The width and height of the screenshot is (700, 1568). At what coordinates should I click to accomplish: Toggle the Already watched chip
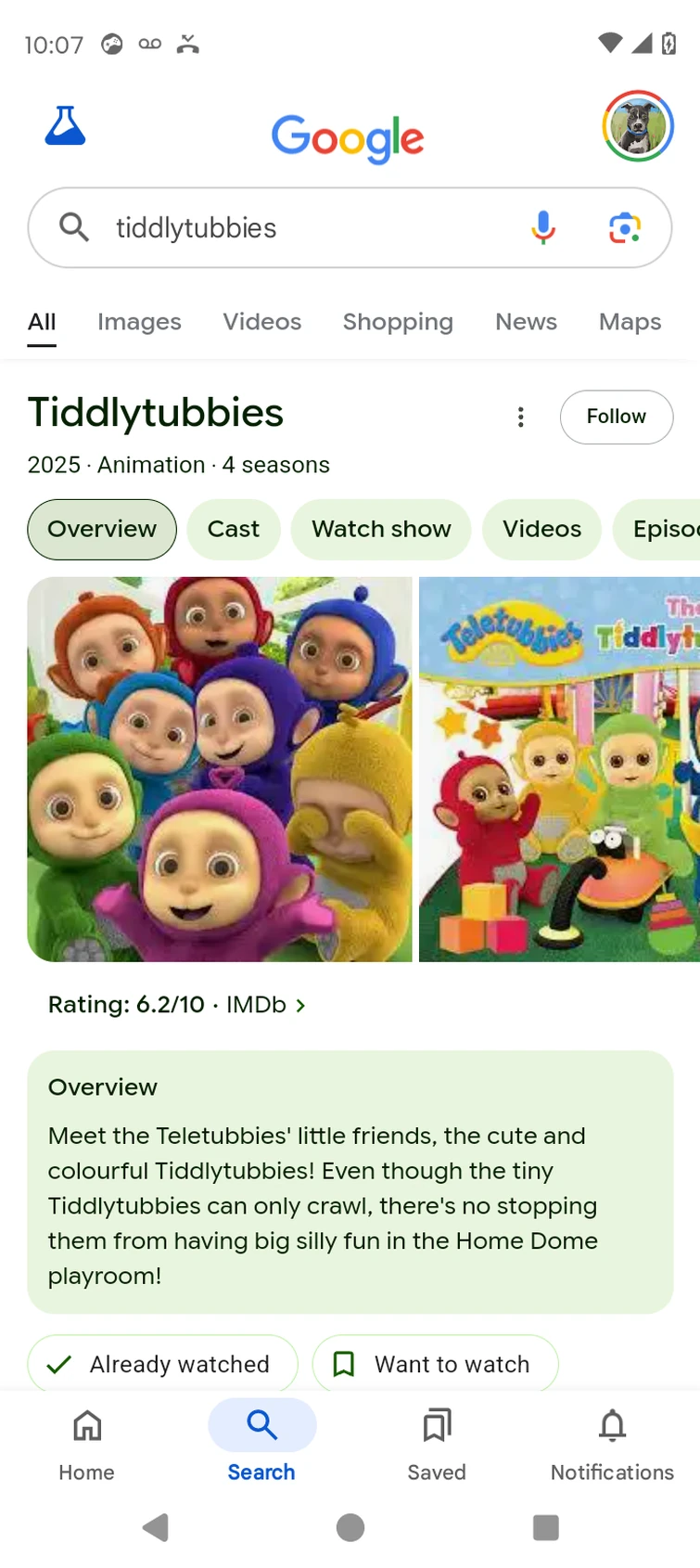(x=163, y=1363)
